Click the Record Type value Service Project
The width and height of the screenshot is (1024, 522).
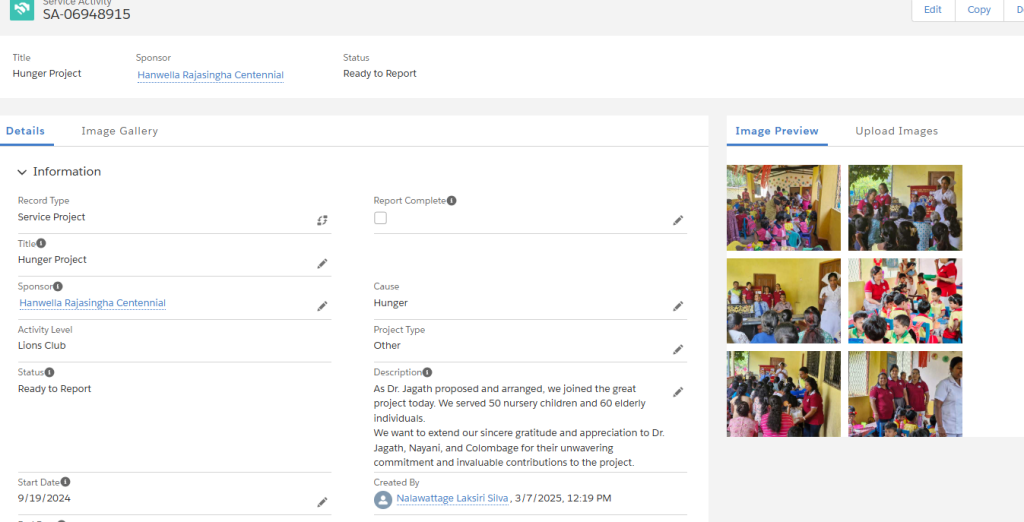(x=52, y=217)
